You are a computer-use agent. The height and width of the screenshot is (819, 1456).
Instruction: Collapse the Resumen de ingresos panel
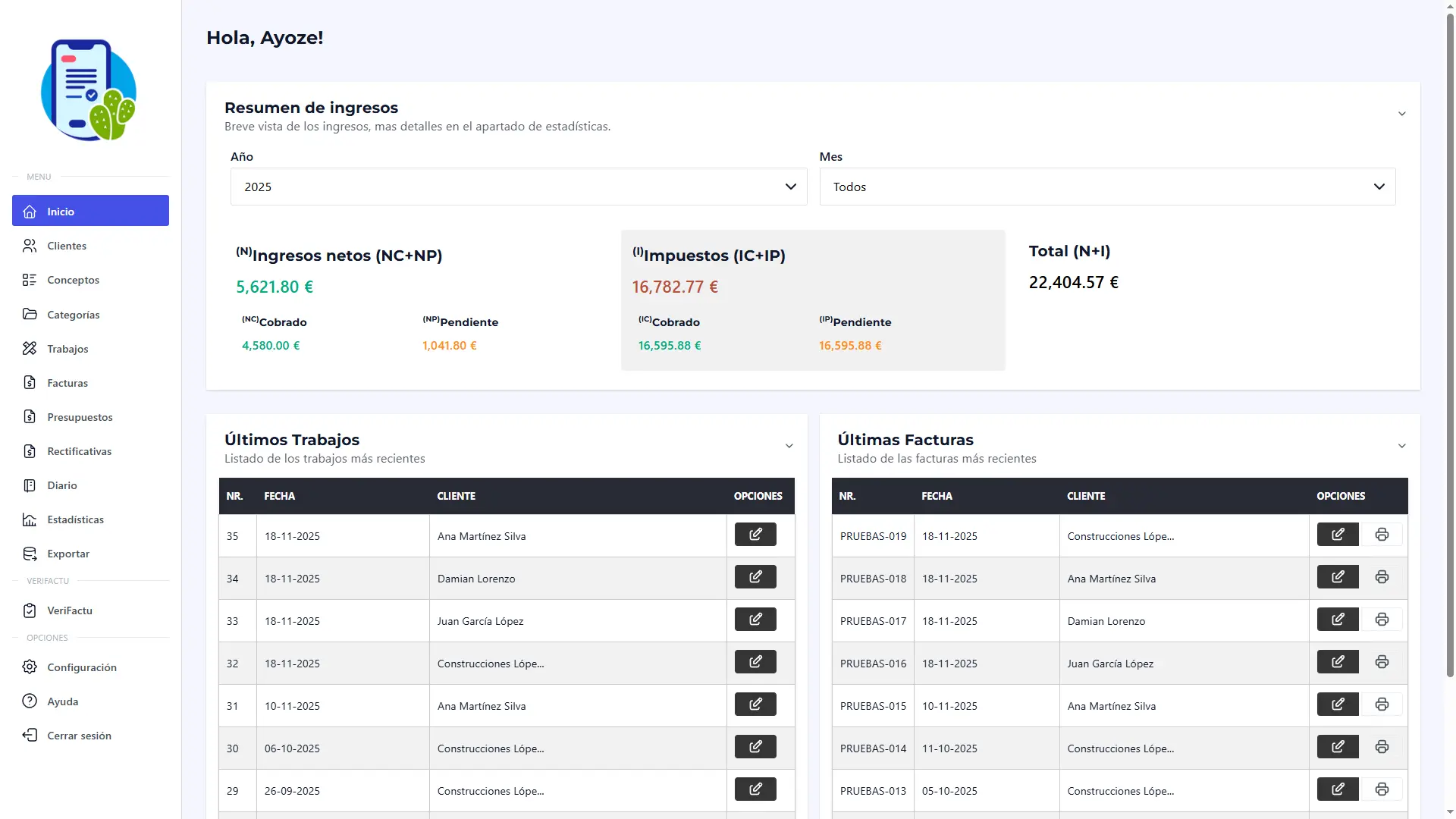coord(1402,114)
